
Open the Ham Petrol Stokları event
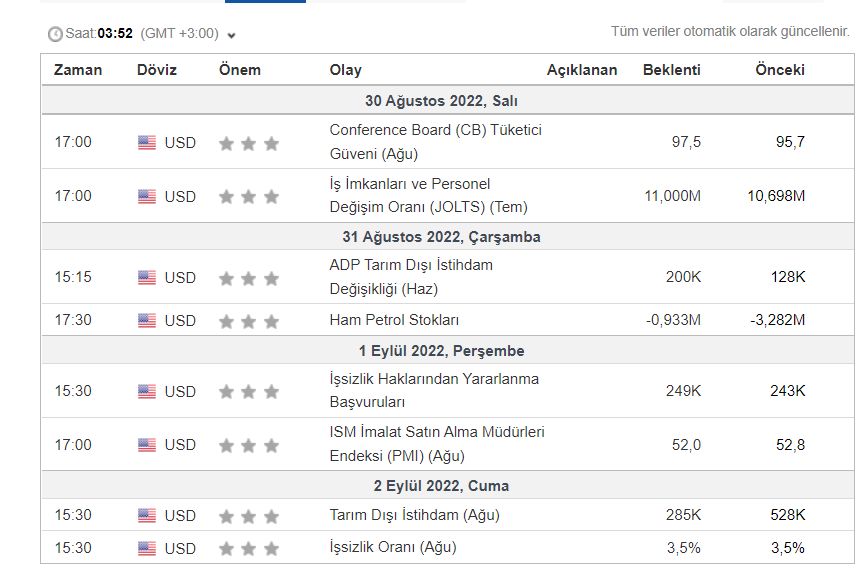pos(394,321)
